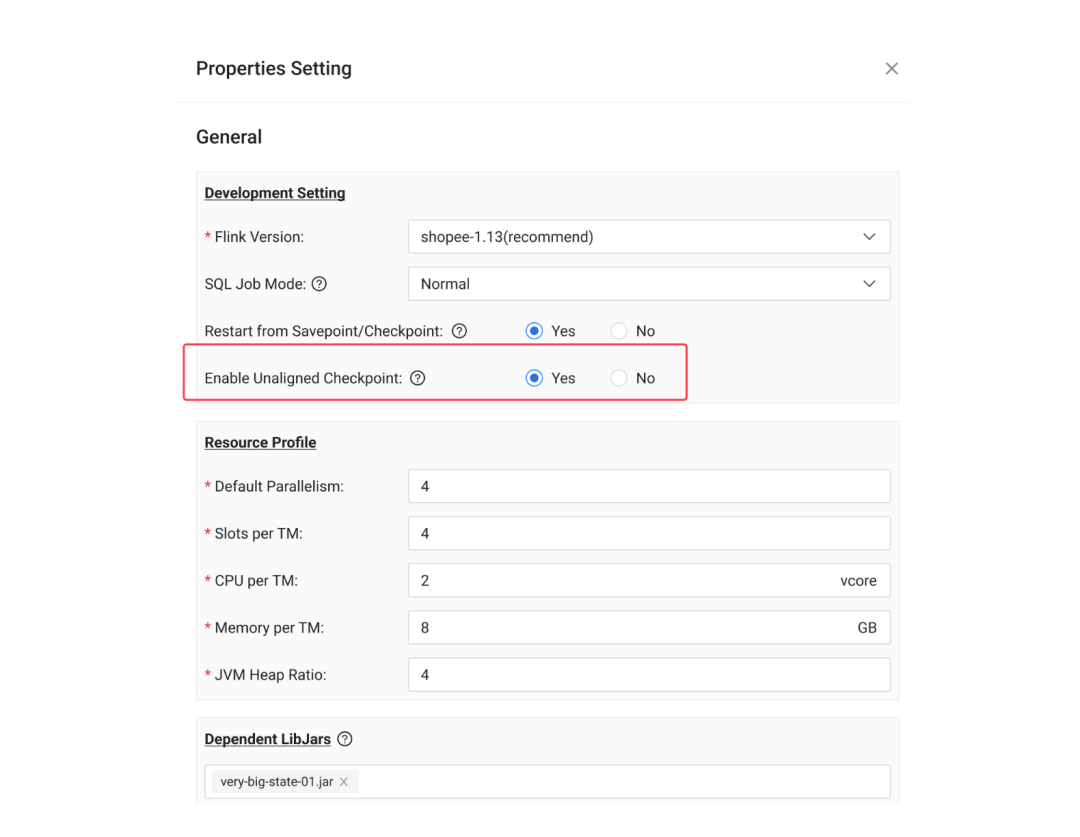This screenshot has height=837, width=1080.
Task: Close the Properties Setting dialog
Action: [891, 69]
